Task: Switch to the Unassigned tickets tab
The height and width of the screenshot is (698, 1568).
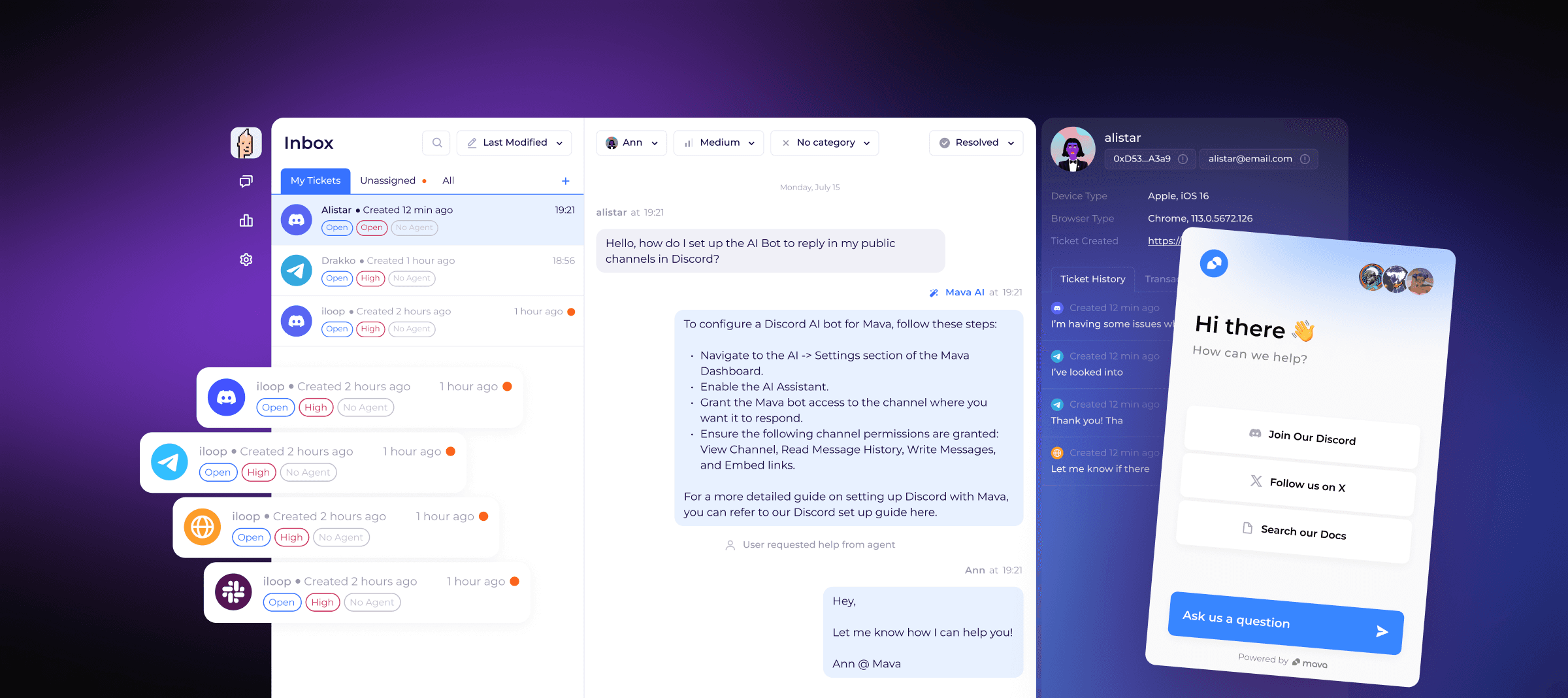Action: [x=388, y=180]
